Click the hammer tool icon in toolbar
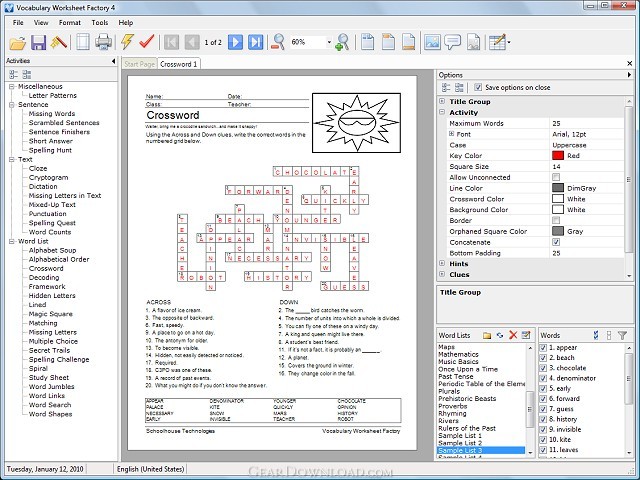 click(59, 42)
